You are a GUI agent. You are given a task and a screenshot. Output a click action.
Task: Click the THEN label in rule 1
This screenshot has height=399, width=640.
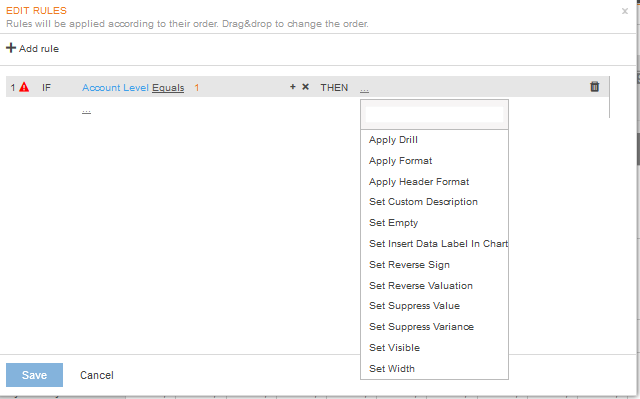[x=334, y=88]
